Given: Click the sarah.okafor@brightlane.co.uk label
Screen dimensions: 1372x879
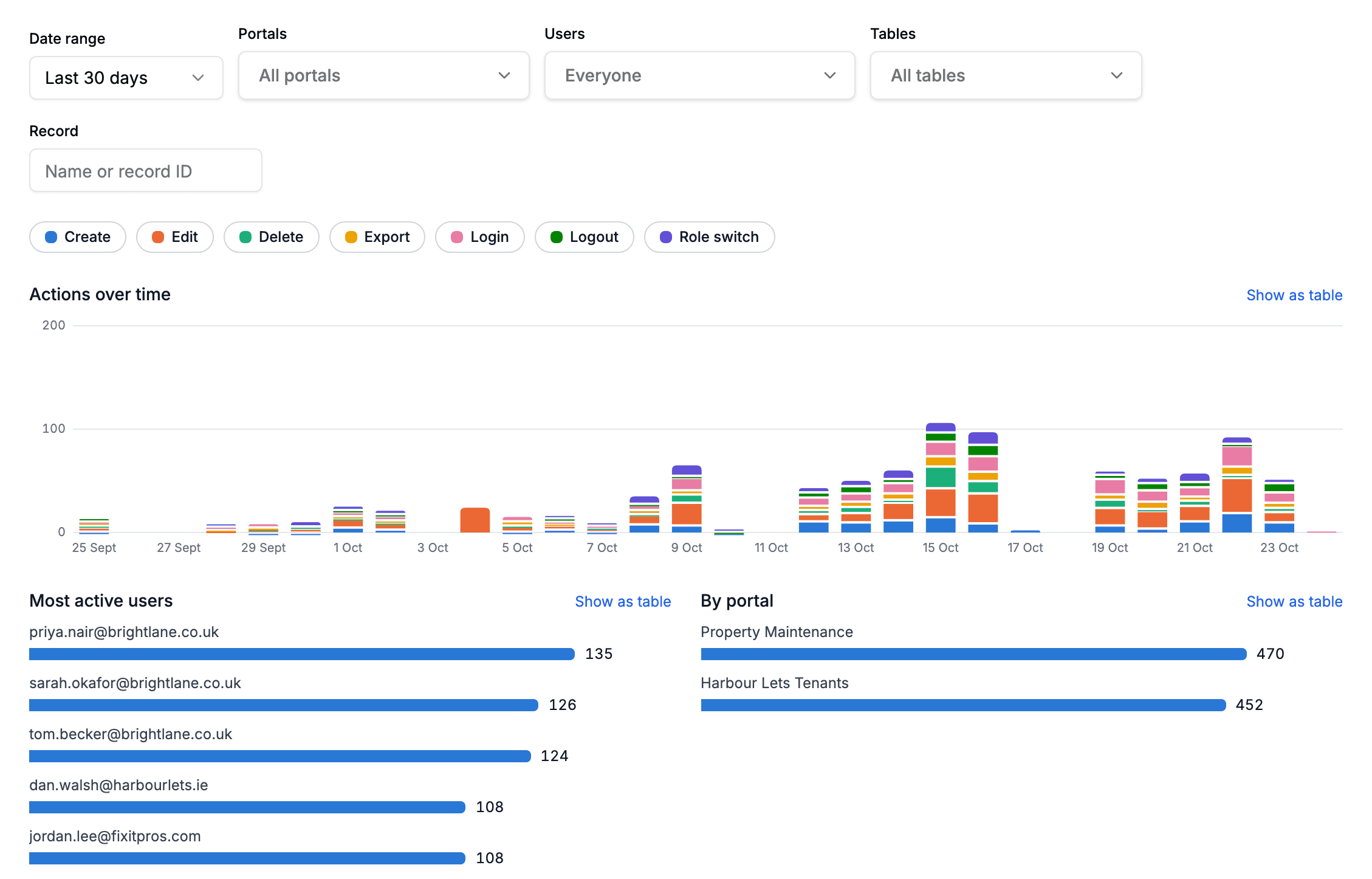Looking at the screenshot, I should pos(135,683).
